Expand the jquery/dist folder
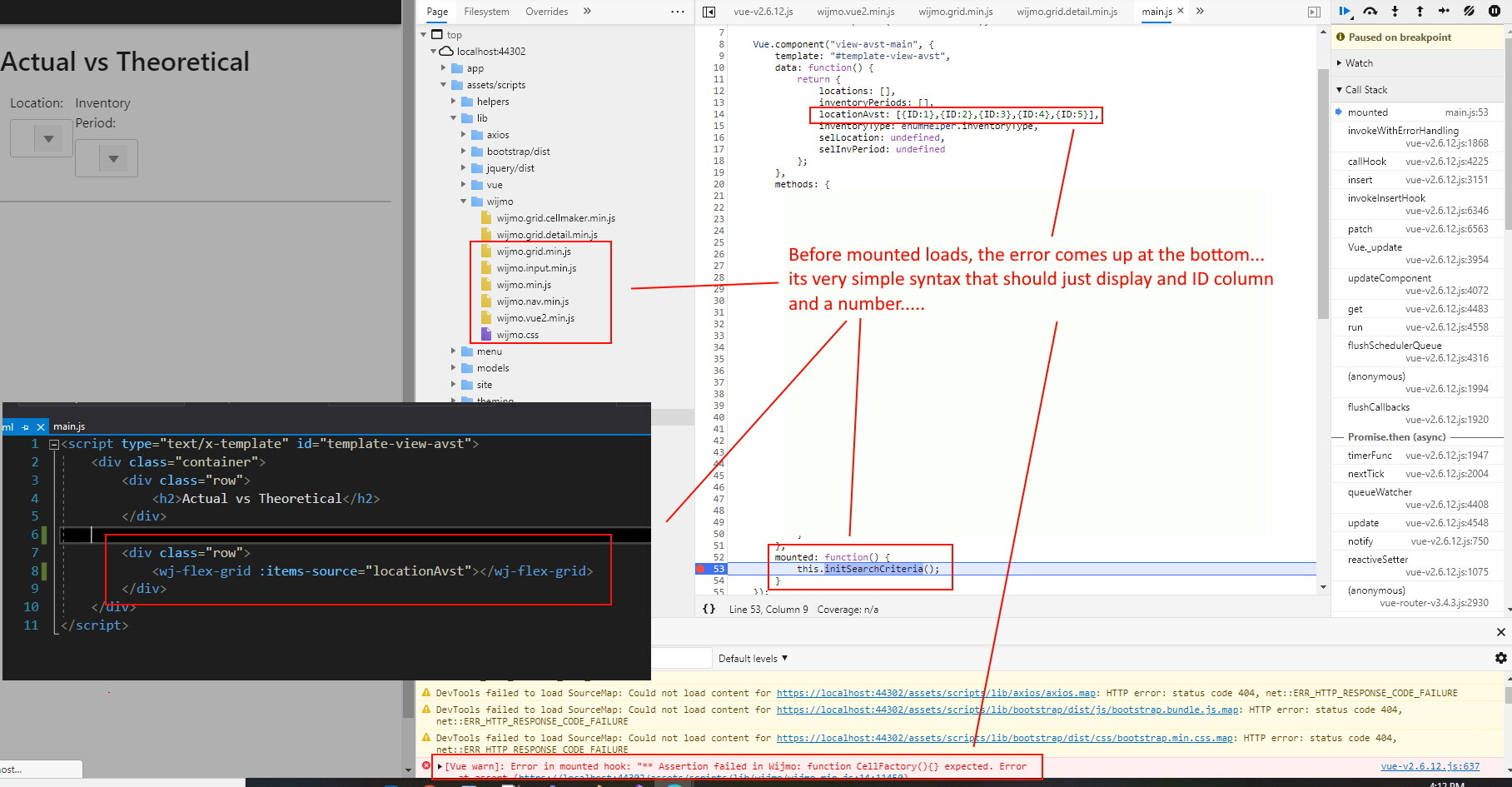This screenshot has width=1512, height=787. pyautogui.click(x=464, y=168)
